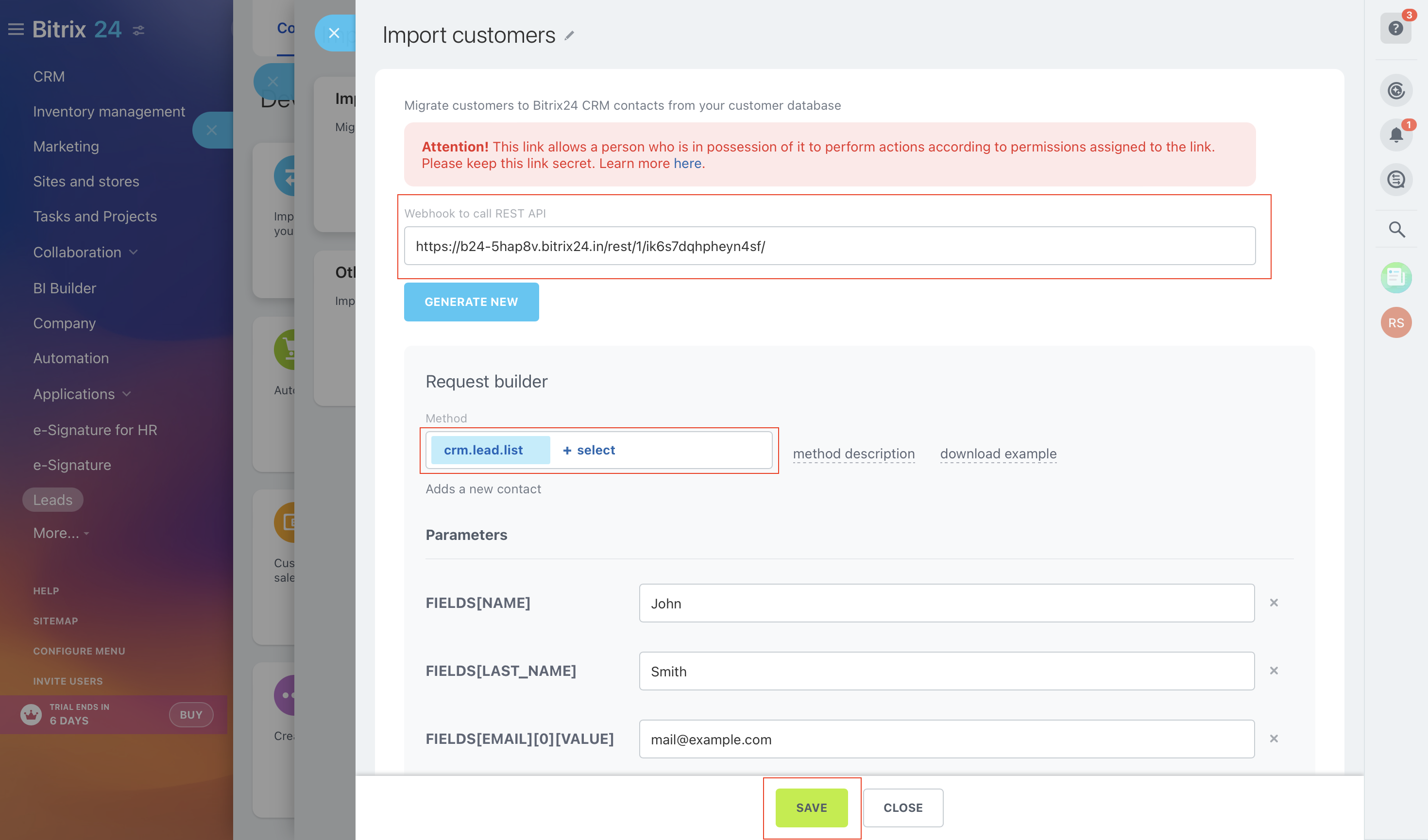Click the email value input field
1428x840 pixels.
(946, 739)
